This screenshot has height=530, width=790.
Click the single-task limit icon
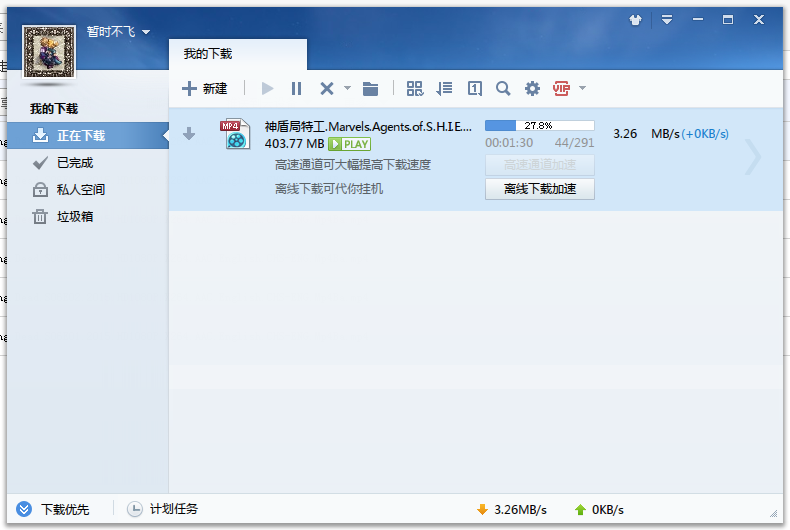coord(475,89)
